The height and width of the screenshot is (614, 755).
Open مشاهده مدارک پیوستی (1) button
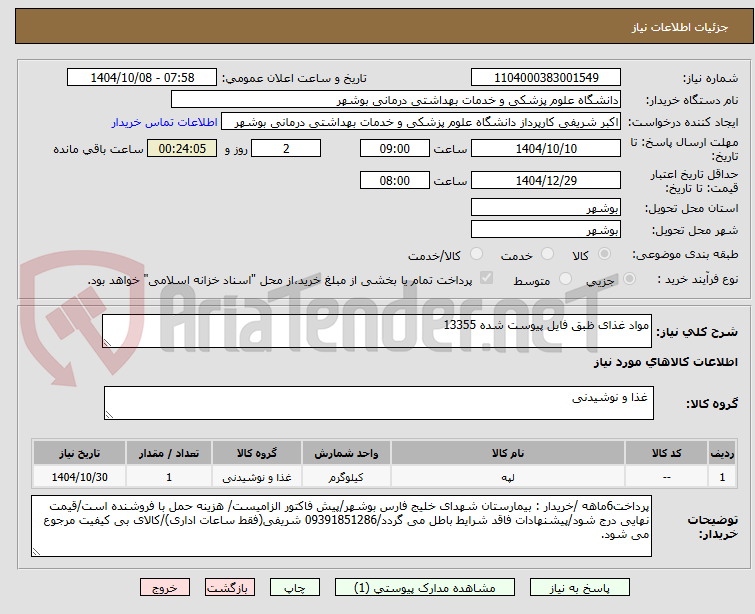click(x=425, y=588)
